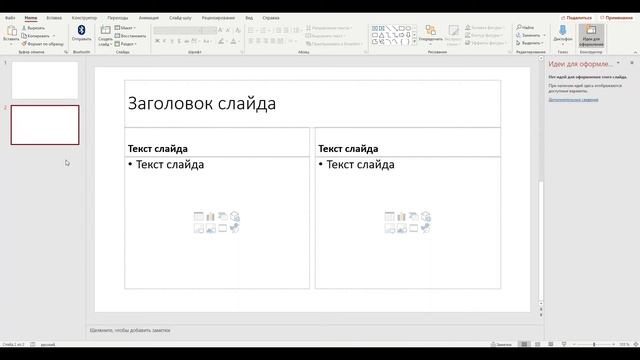Viewport: 640px width, 360px height.
Task: Switch to the View (Вид) tab
Action: [x=249, y=18]
